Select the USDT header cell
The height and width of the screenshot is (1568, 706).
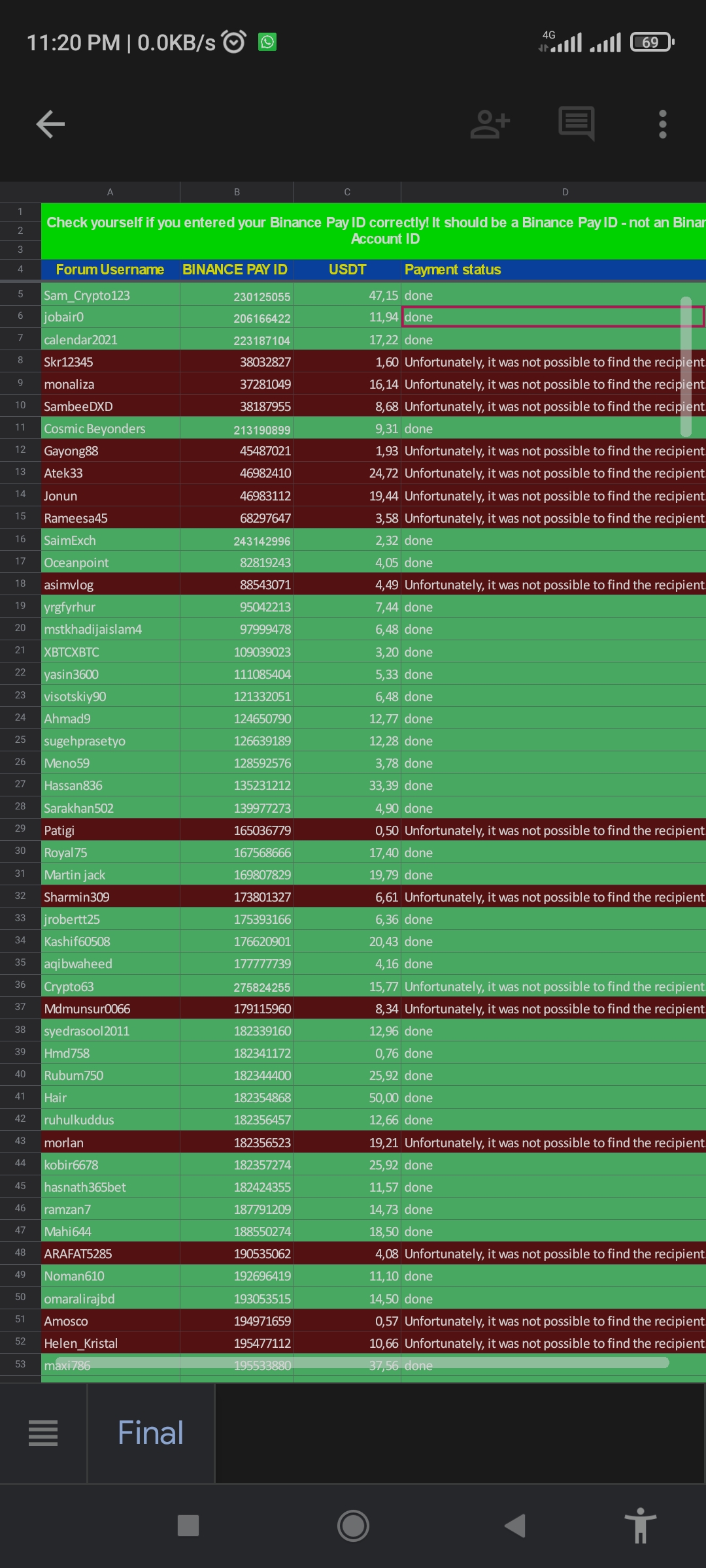tap(347, 270)
